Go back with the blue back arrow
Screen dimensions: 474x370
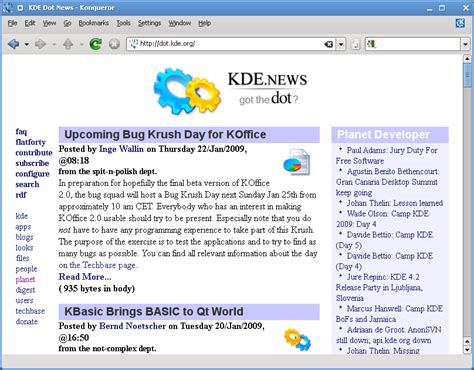click(x=13, y=44)
